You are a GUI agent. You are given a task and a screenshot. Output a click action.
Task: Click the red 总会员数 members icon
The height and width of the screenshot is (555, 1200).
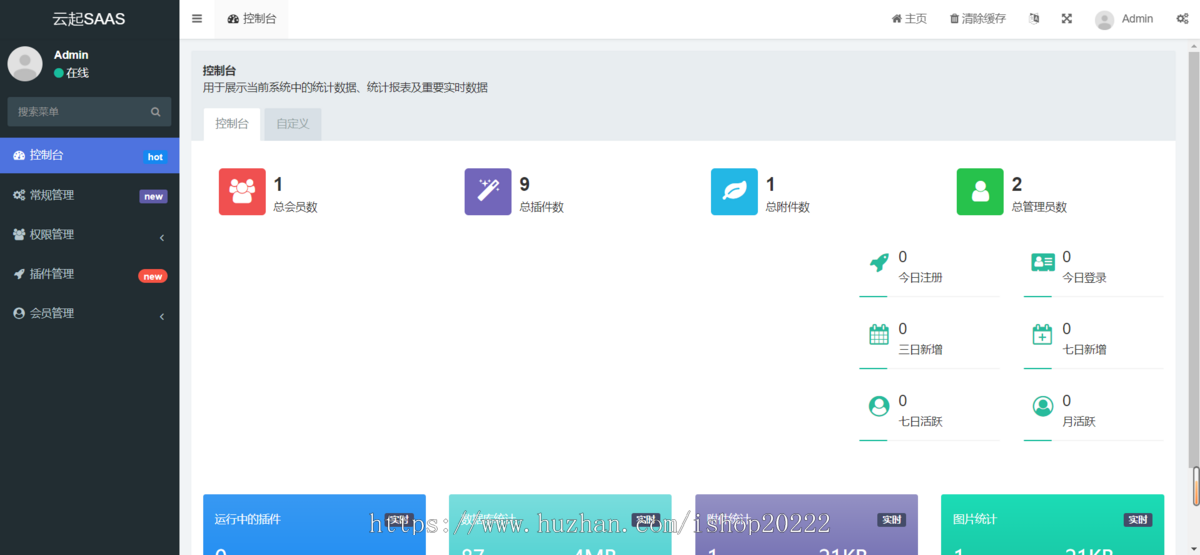[242, 192]
